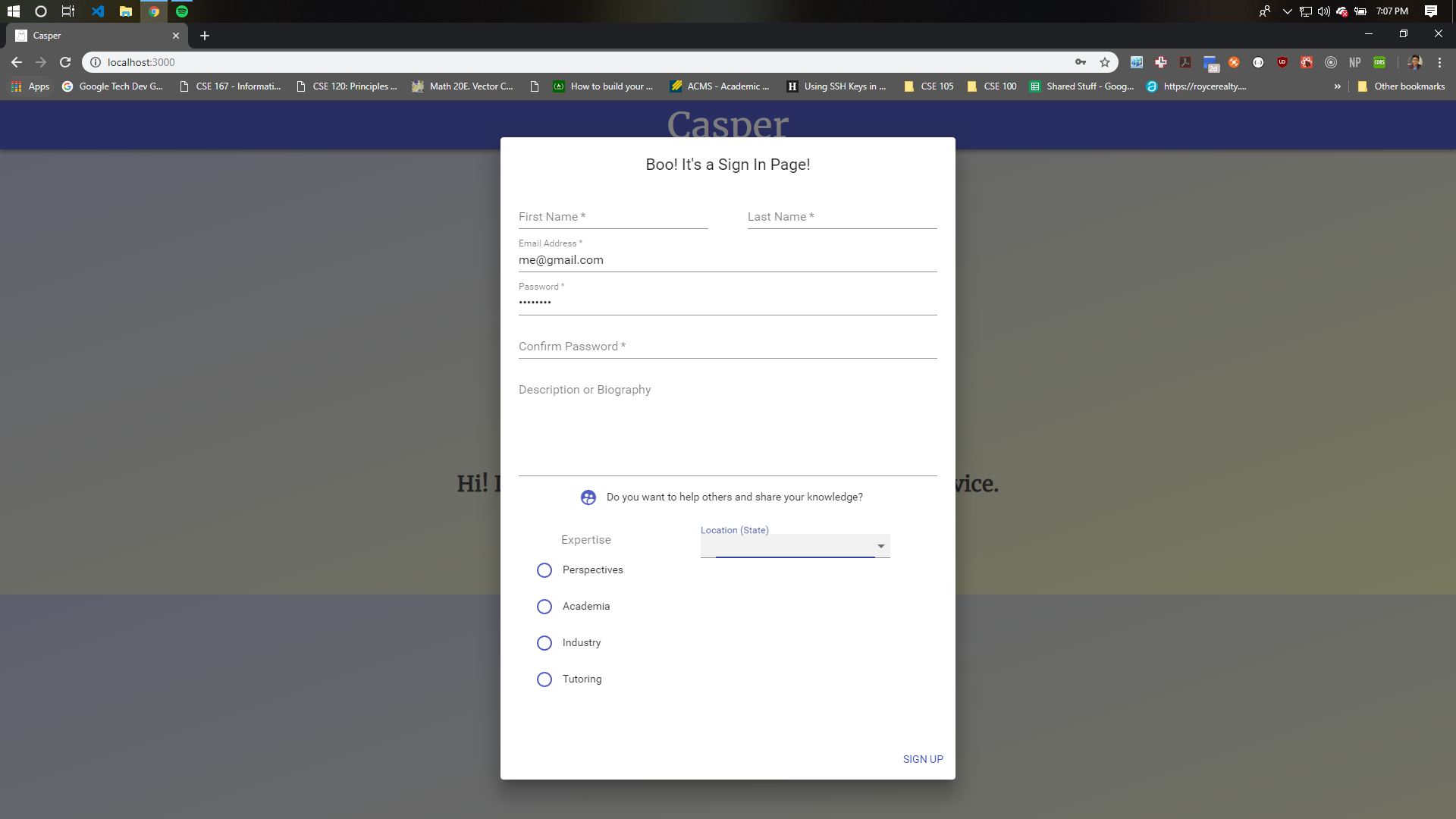This screenshot has height=819, width=1456.
Task: Open the Adobe Acrobat extension
Action: pos(1185,62)
